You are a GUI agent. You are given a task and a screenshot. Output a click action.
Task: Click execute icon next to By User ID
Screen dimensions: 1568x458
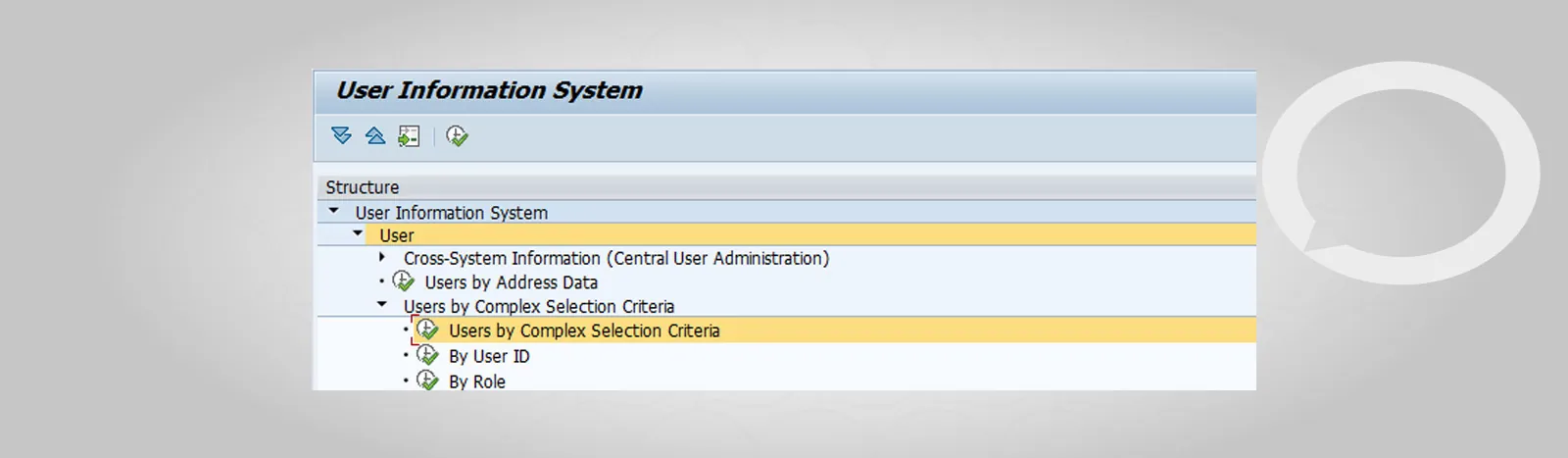click(x=427, y=355)
